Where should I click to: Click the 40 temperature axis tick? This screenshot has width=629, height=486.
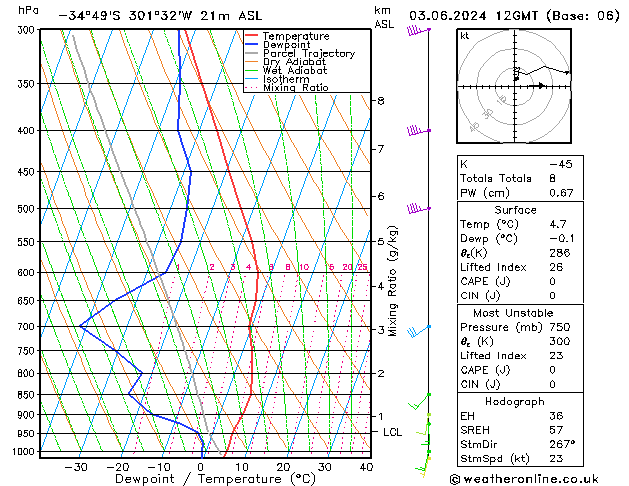pyautogui.click(x=366, y=467)
